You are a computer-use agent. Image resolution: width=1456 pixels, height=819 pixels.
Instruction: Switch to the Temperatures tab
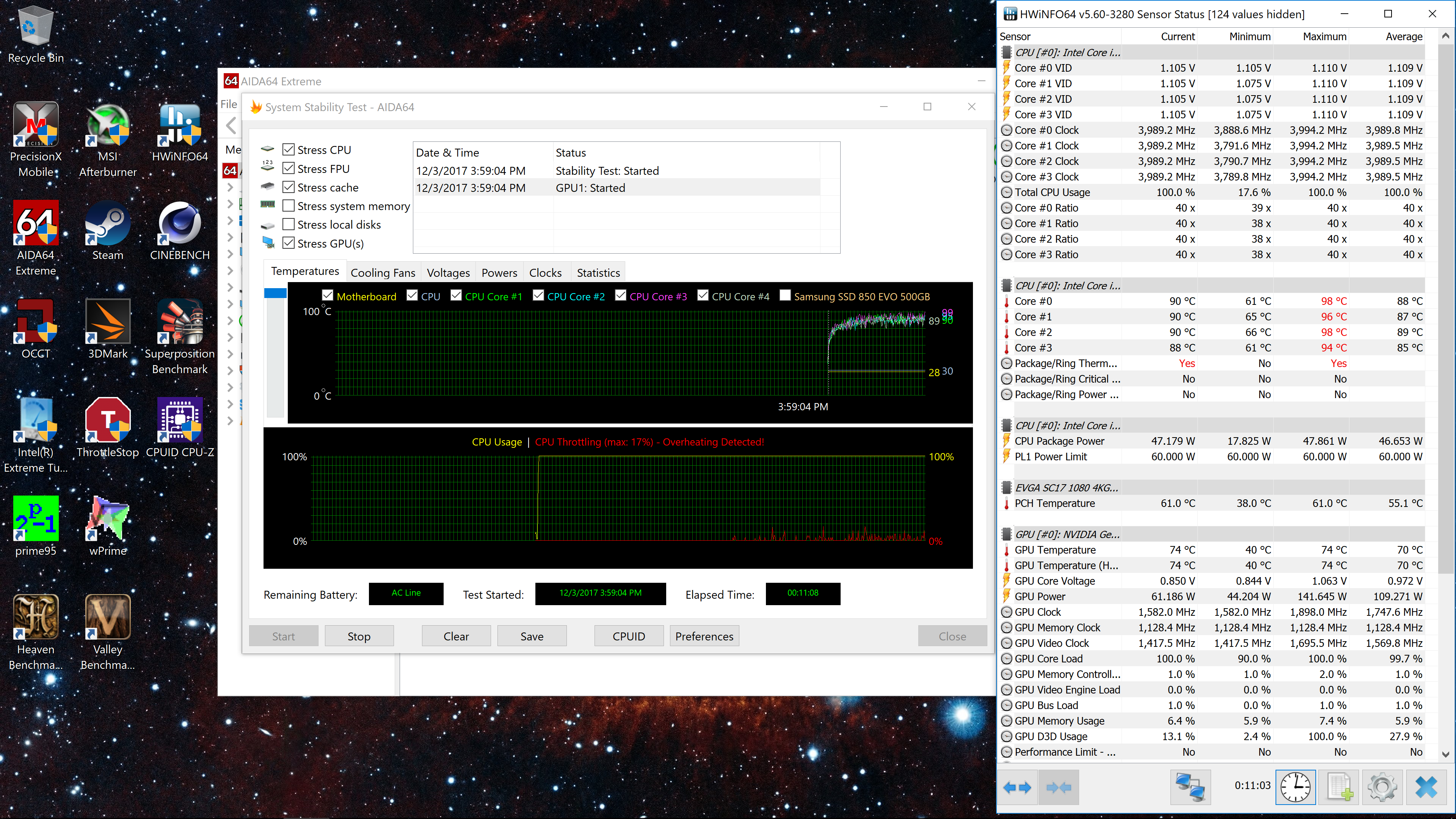click(304, 271)
